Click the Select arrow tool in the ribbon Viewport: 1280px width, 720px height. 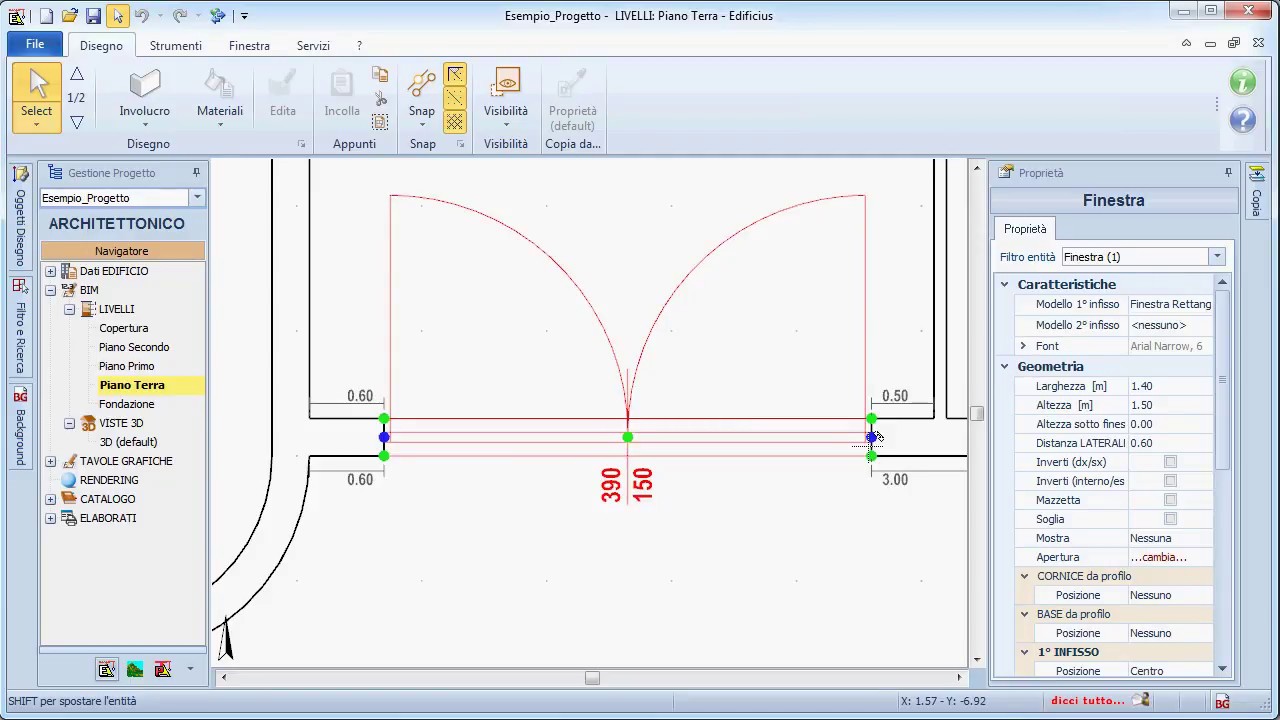point(37,98)
